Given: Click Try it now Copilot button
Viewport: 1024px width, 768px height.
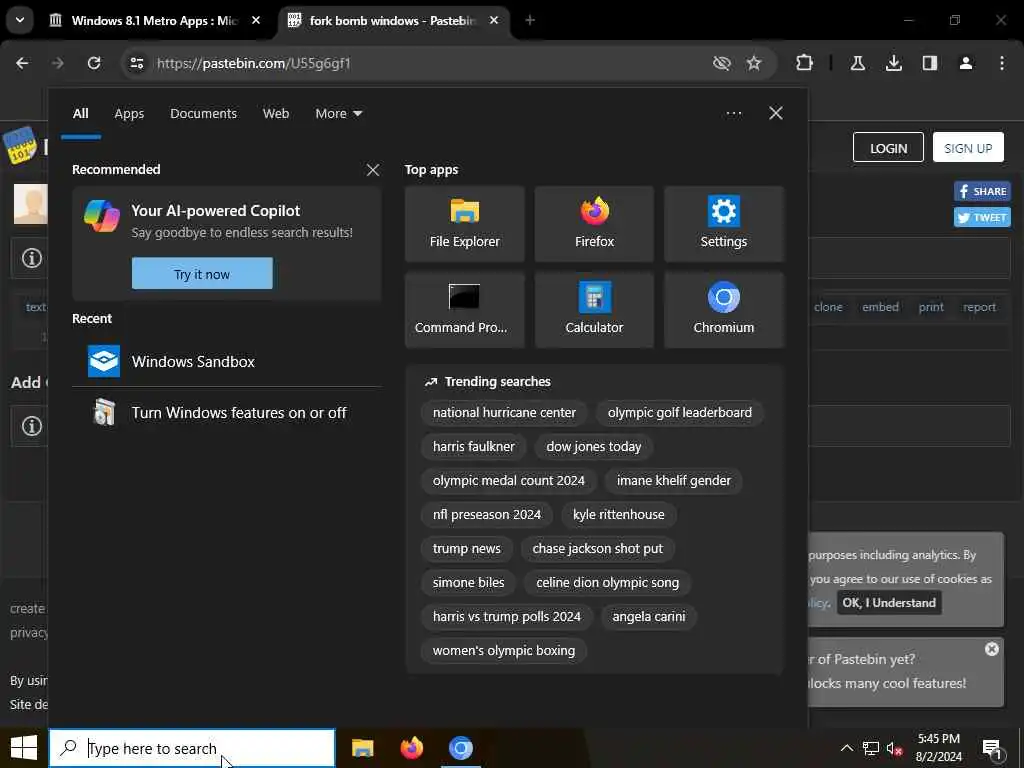Looking at the screenshot, I should coord(202,274).
